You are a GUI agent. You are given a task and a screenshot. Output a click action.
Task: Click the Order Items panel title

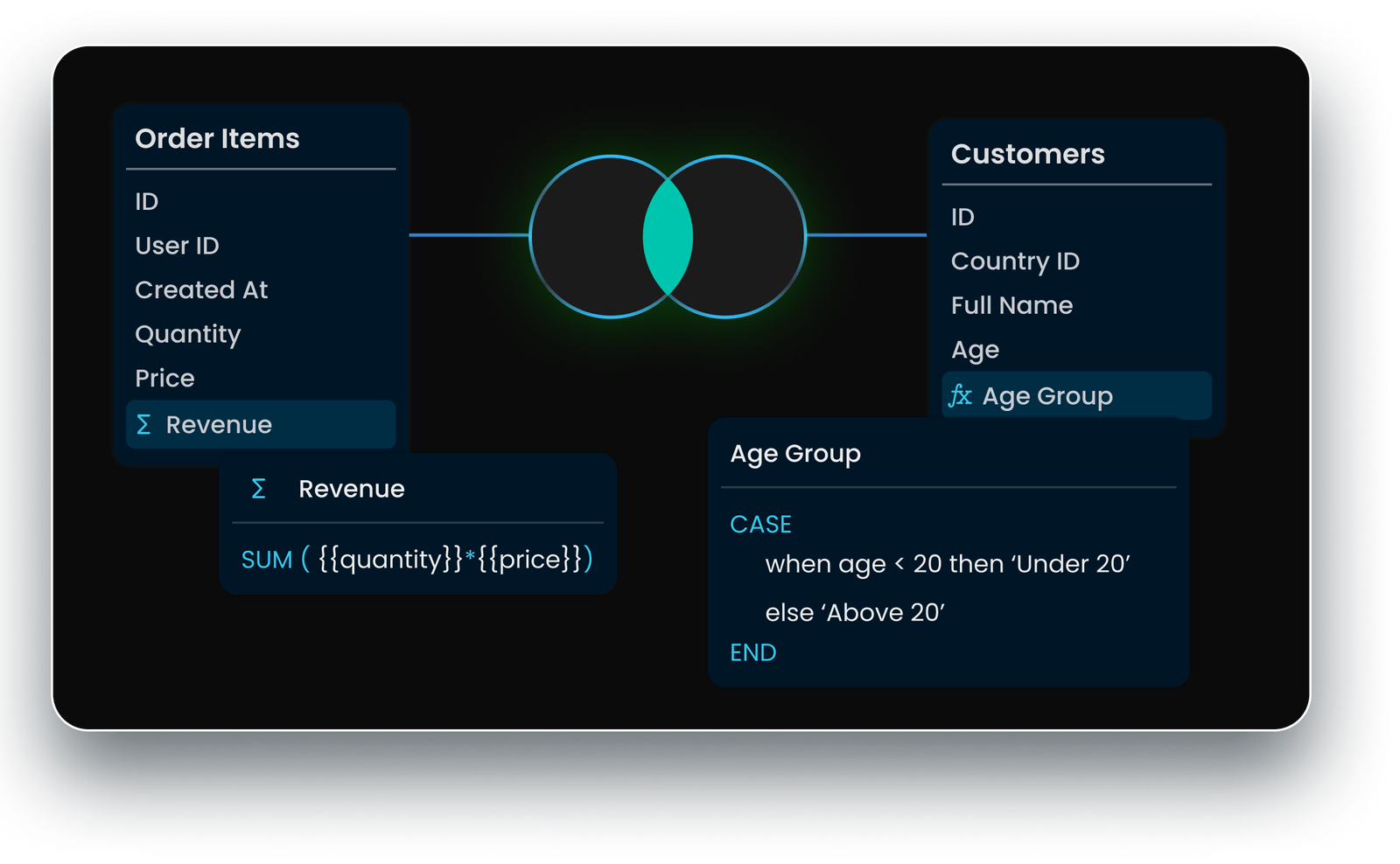point(217,138)
